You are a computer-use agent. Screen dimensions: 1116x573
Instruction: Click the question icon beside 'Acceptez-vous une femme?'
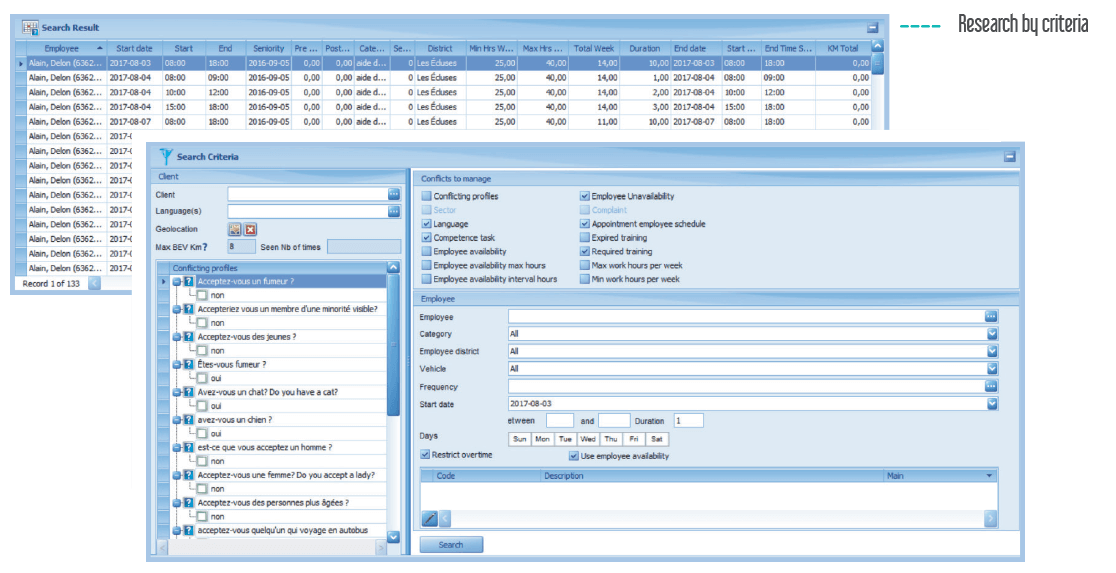[189, 475]
